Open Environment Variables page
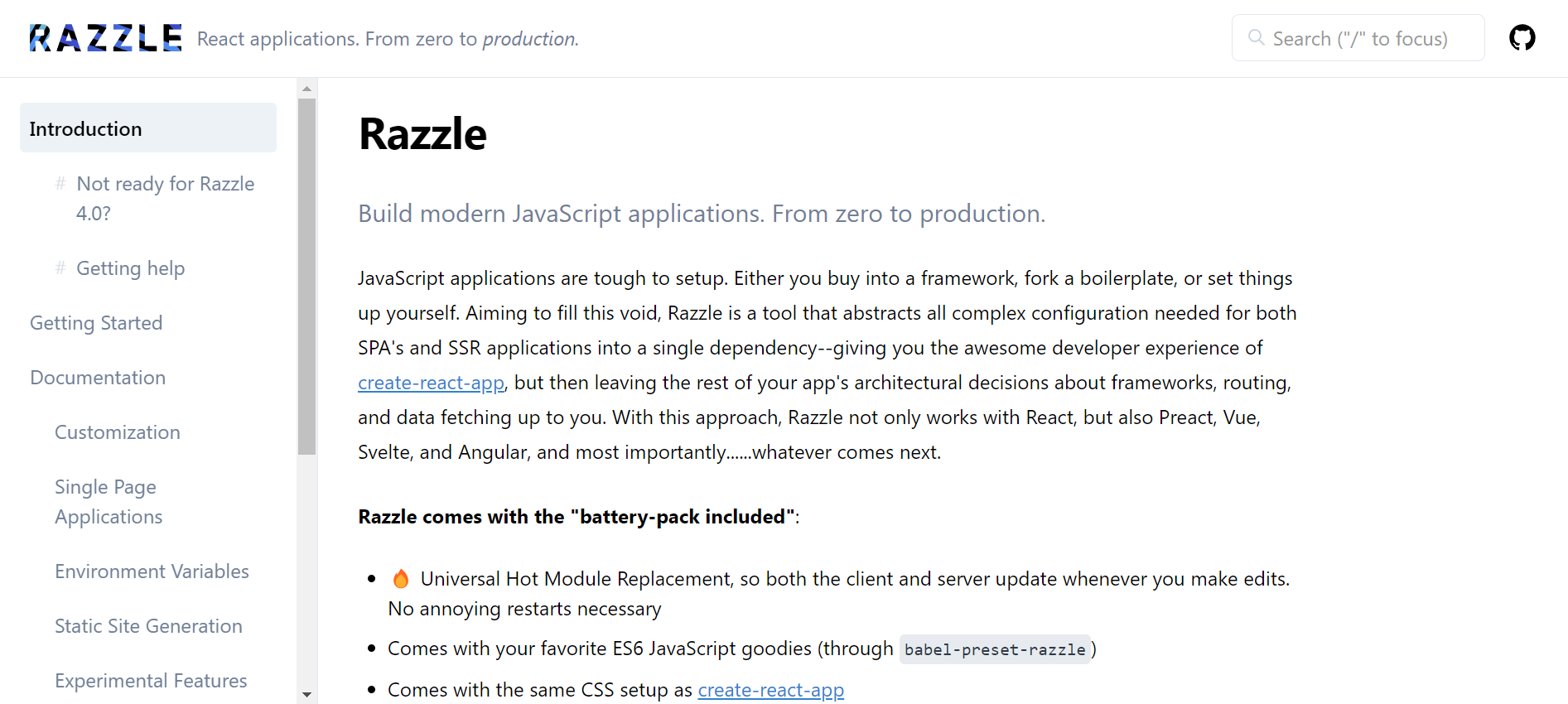 click(152, 571)
